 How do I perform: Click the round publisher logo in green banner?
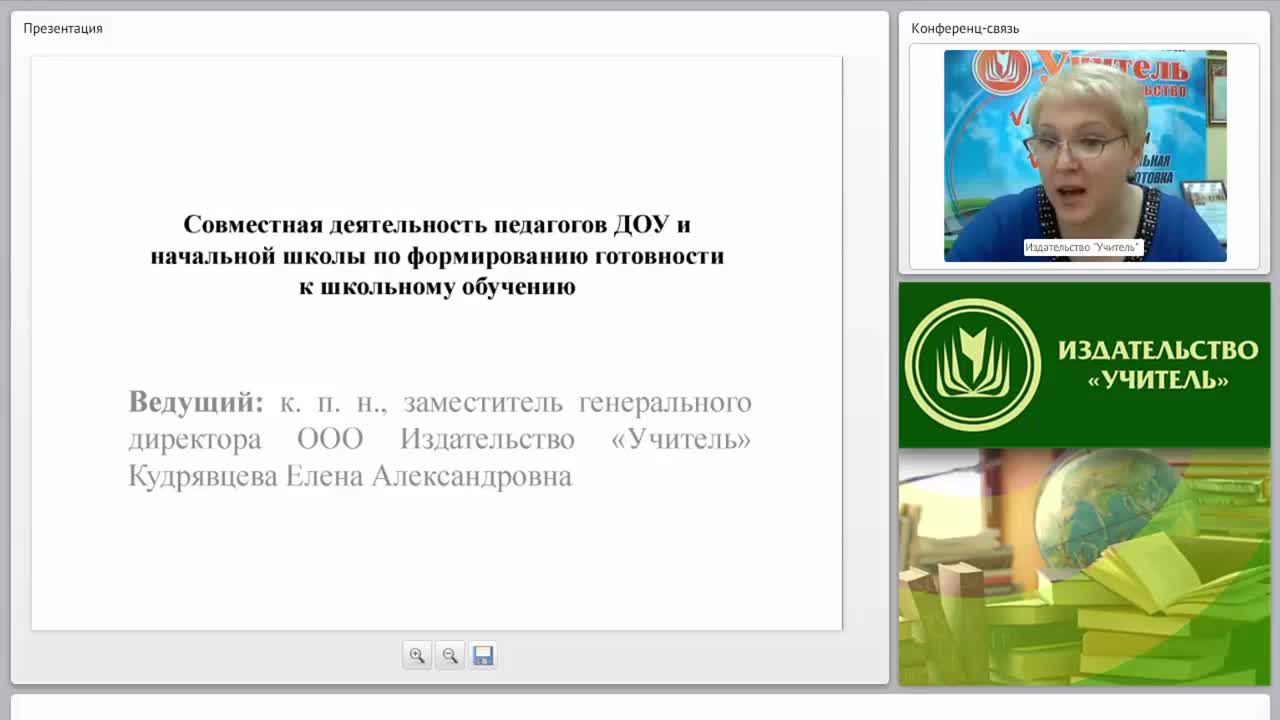[973, 365]
